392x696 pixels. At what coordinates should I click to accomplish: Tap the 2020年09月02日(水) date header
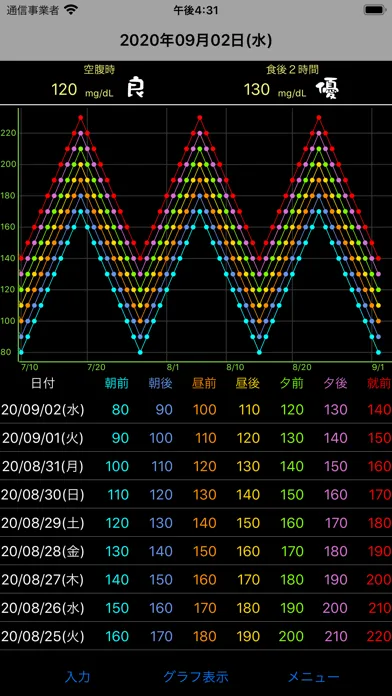[196, 40]
